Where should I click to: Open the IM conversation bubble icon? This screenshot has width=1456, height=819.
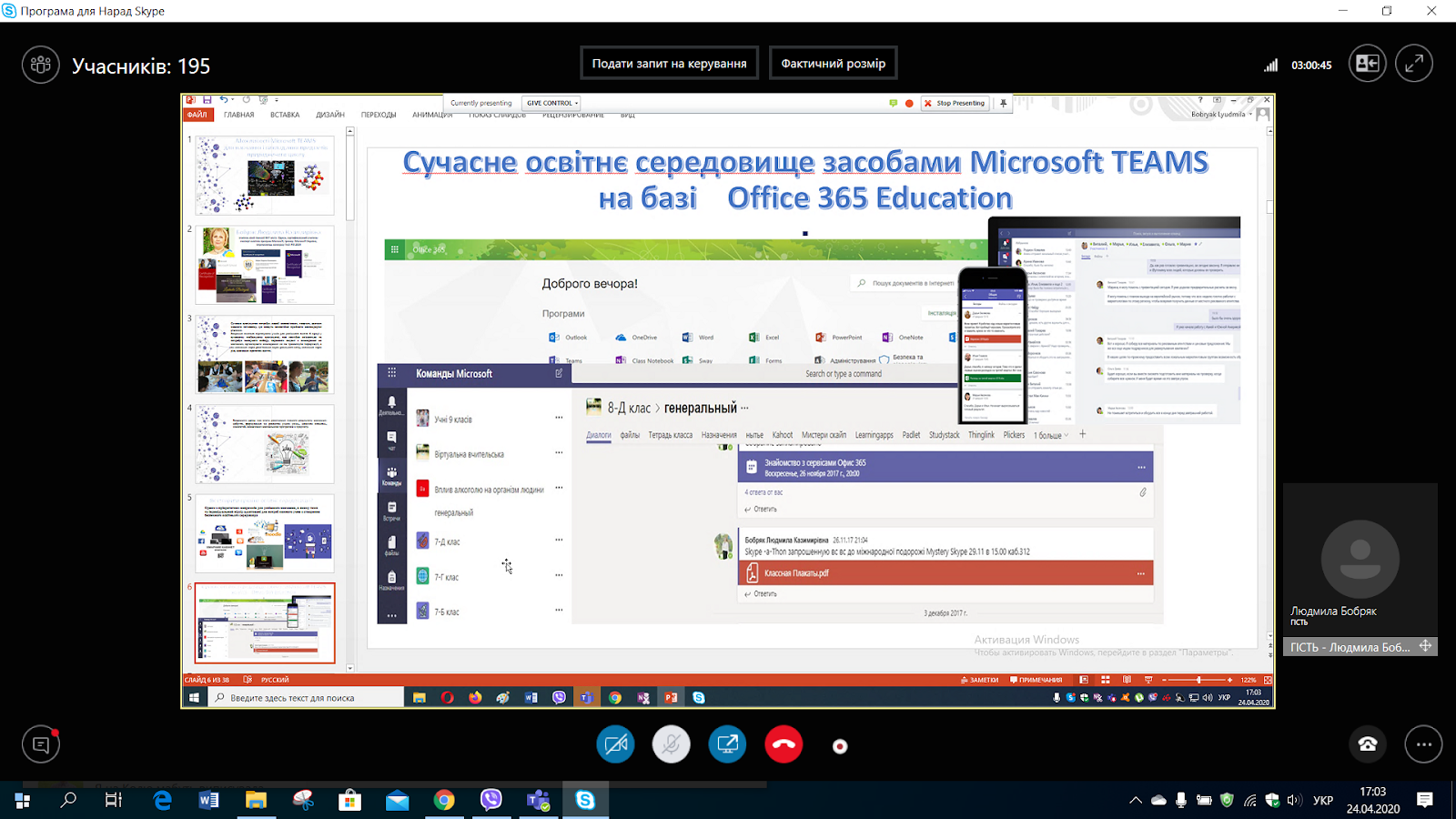(41, 744)
